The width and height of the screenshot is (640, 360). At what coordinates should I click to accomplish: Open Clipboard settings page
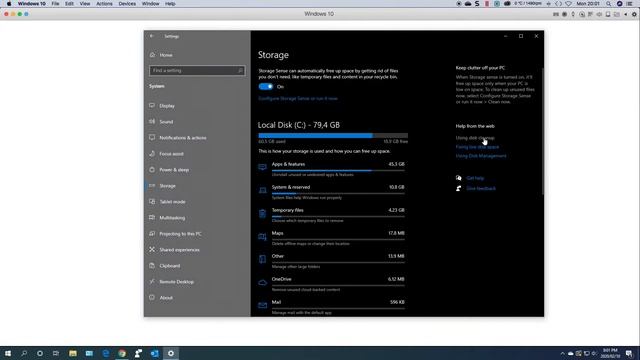[169, 266]
